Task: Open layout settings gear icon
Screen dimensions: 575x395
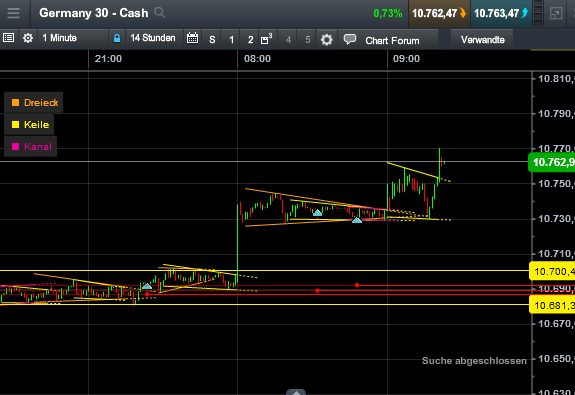Action: [x=326, y=40]
